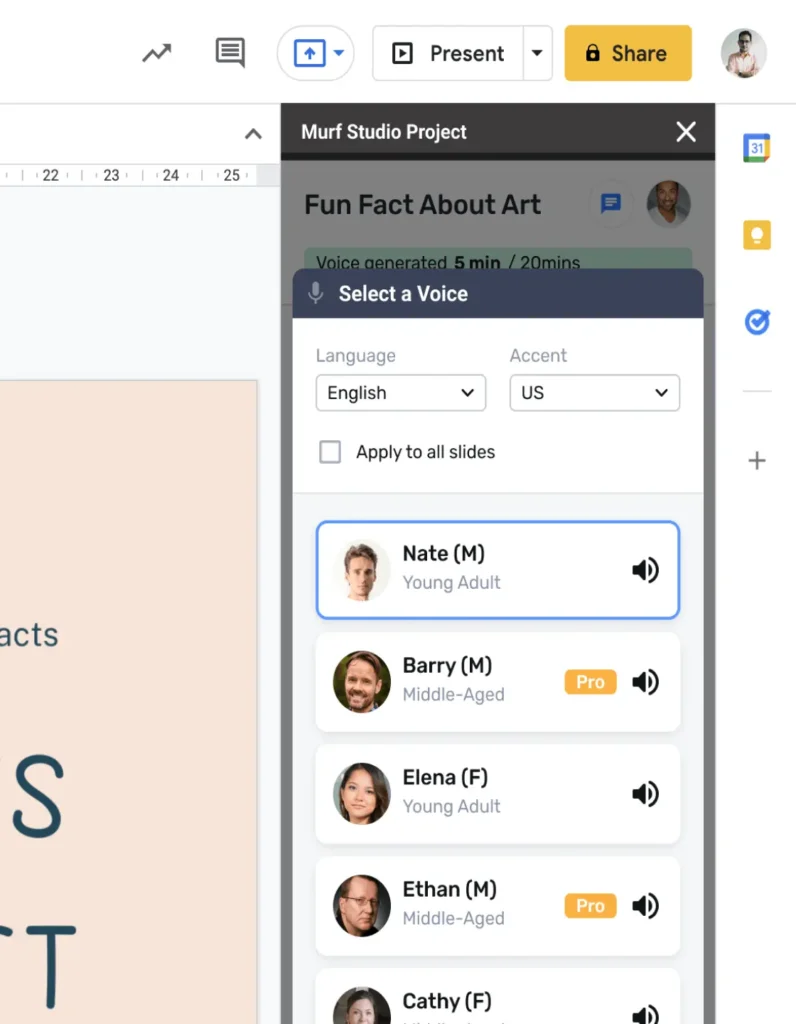Viewport: 796px width, 1024px height.
Task: Play Ethan voice preview speaker
Action: click(x=645, y=906)
